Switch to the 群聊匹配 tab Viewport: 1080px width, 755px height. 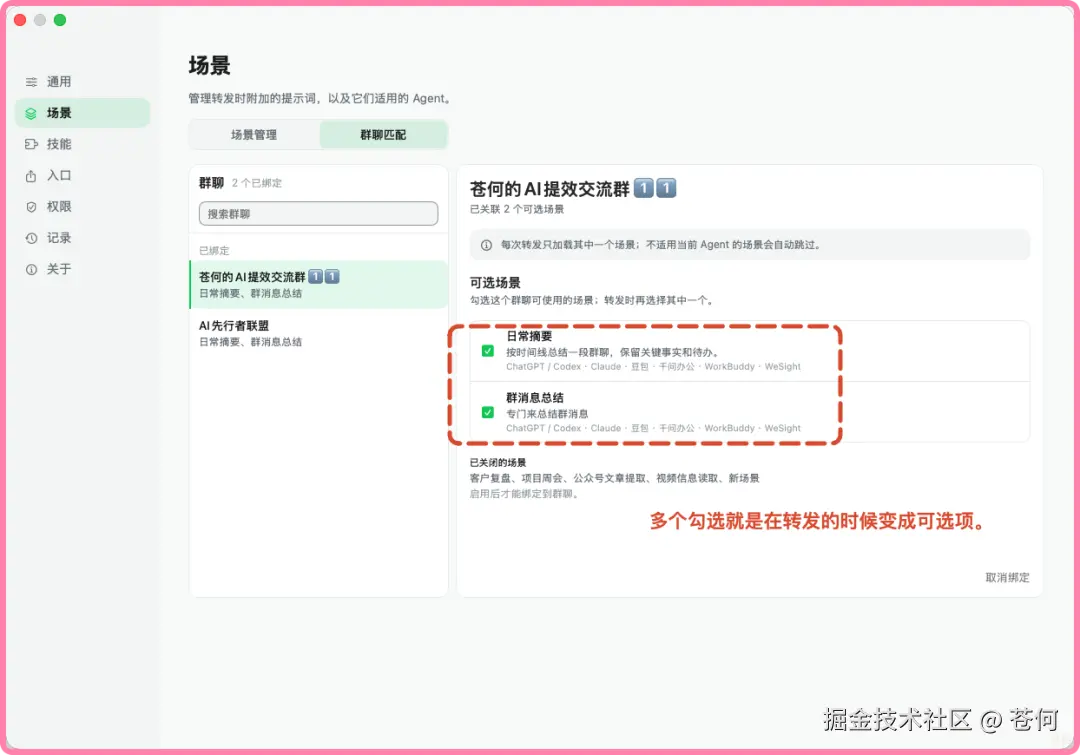(x=384, y=135)
